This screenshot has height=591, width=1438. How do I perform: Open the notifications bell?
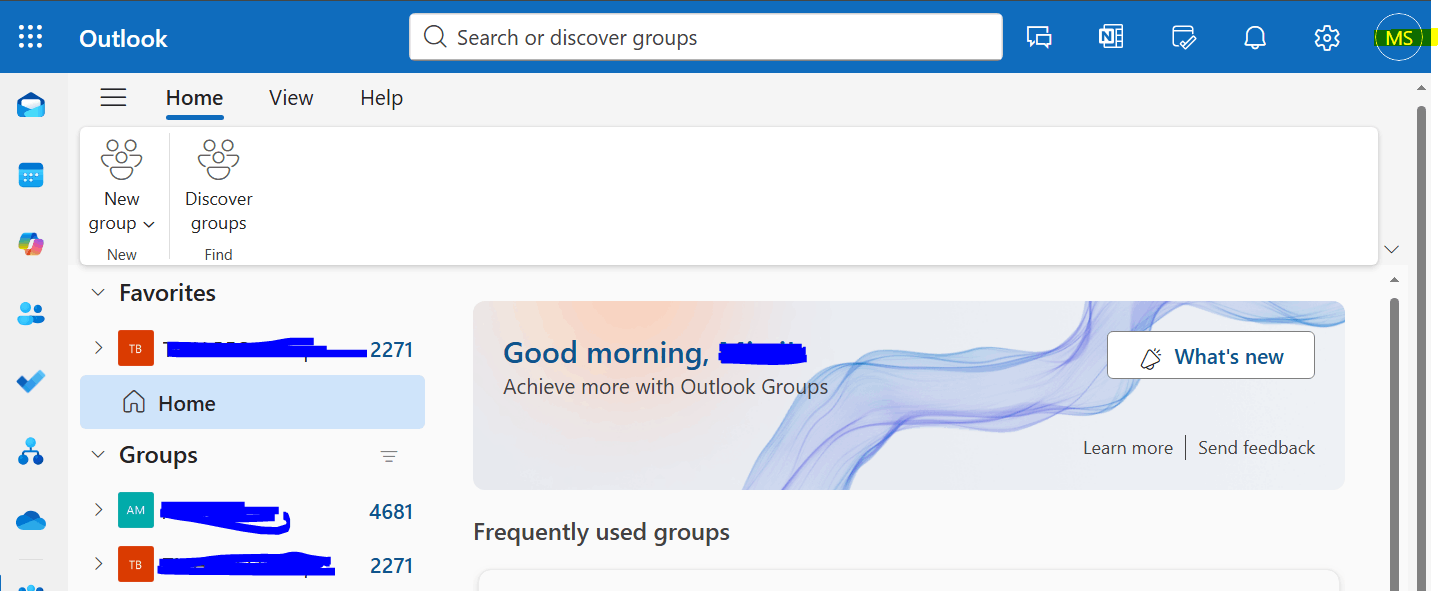1255,38
